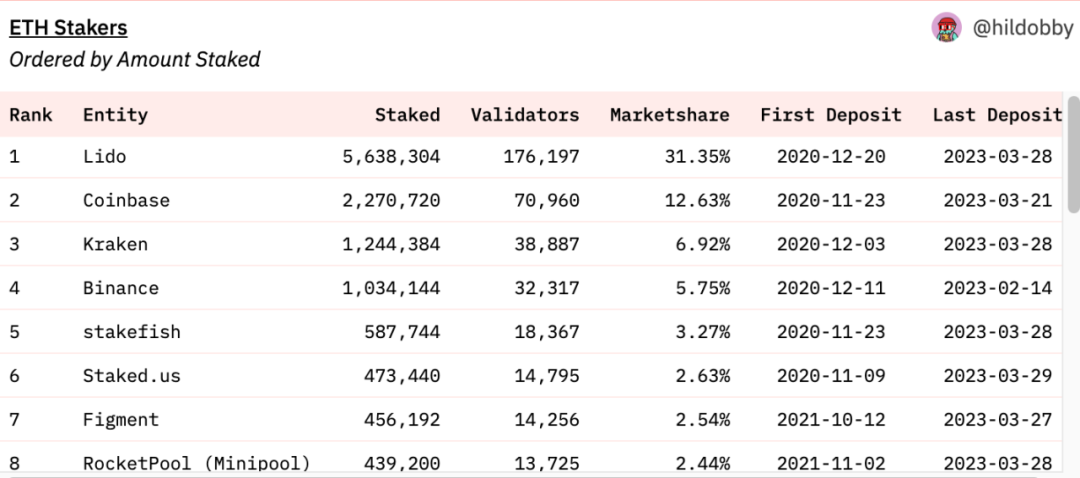Click the Staked.us entity cell

pos(131,376)
